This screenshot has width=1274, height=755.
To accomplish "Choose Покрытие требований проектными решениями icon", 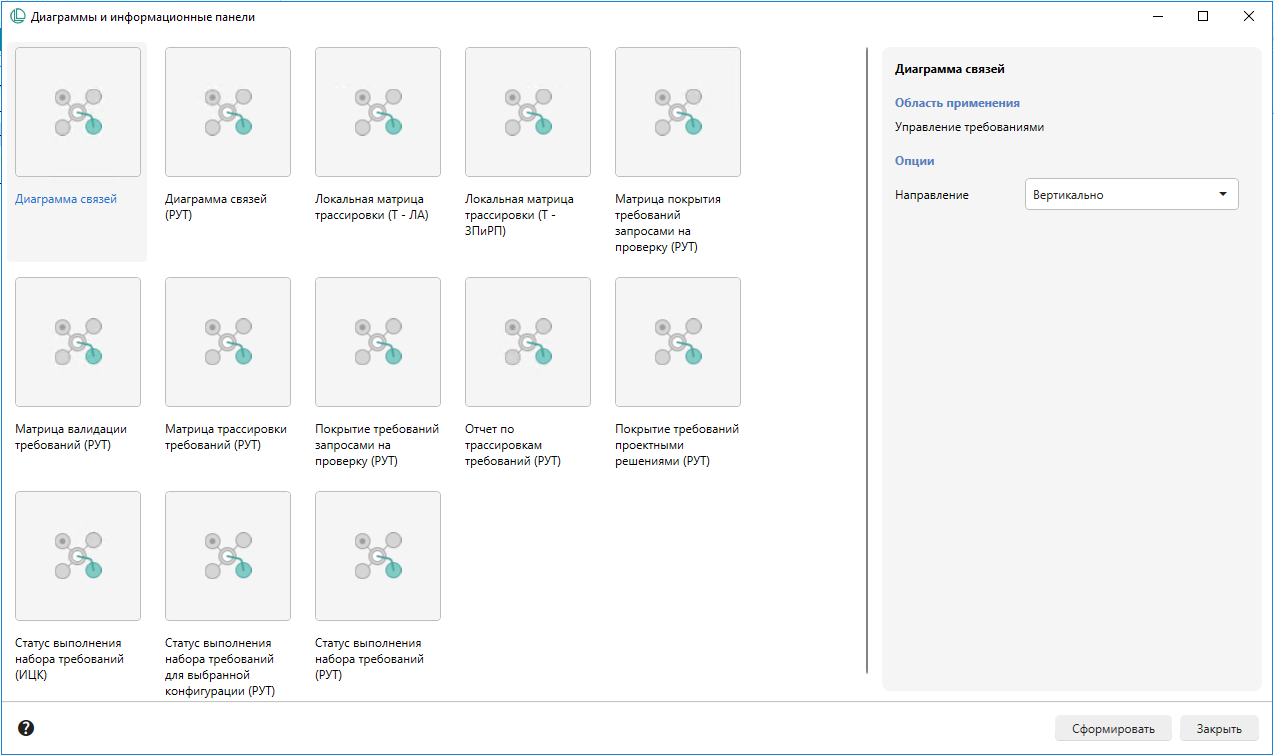I will pyautogui.click(x=678, y=342).
